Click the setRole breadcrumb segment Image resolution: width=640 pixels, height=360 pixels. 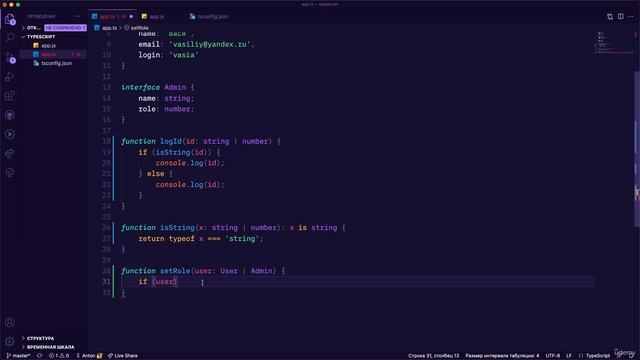tap(140, 28)
